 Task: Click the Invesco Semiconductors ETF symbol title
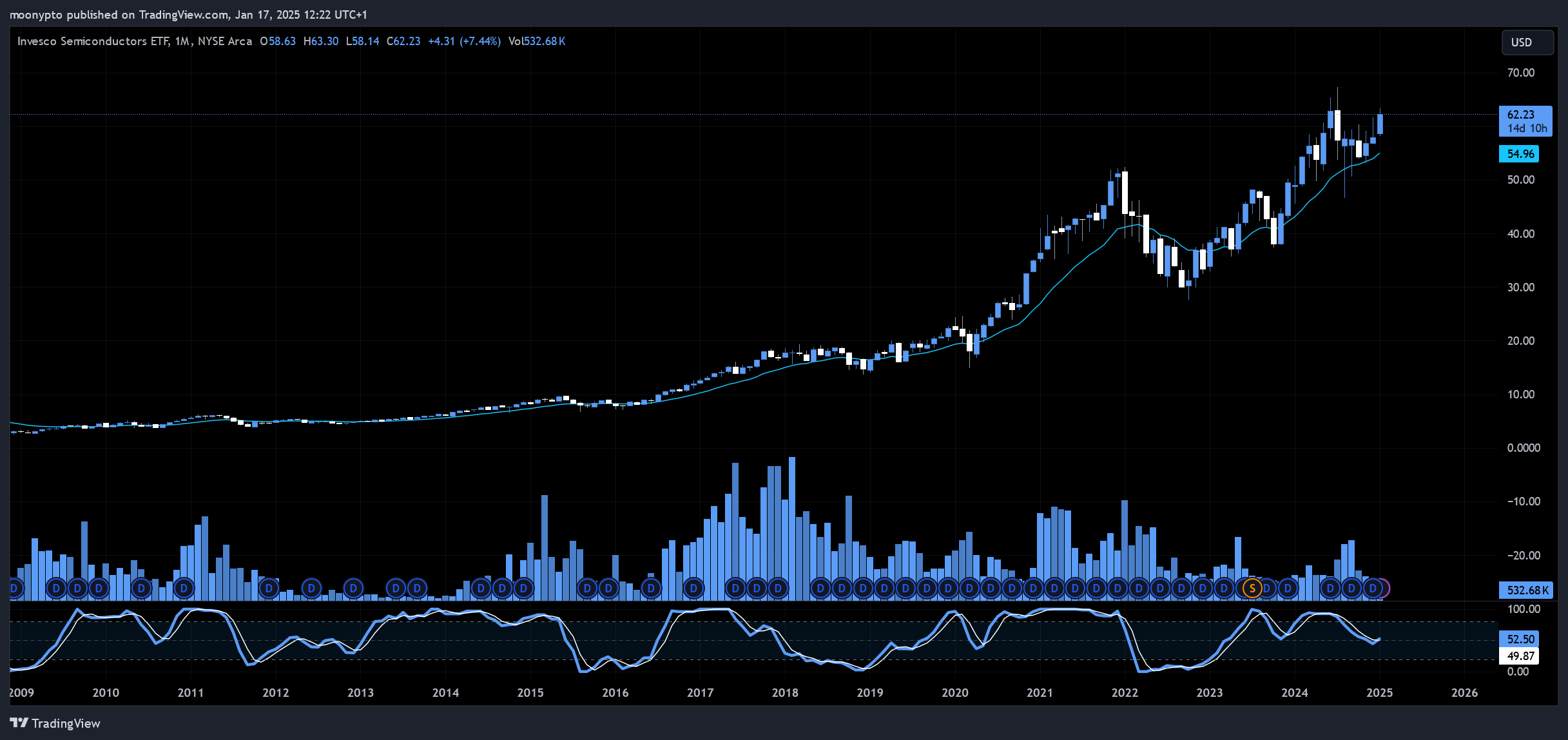pos(93,41)
